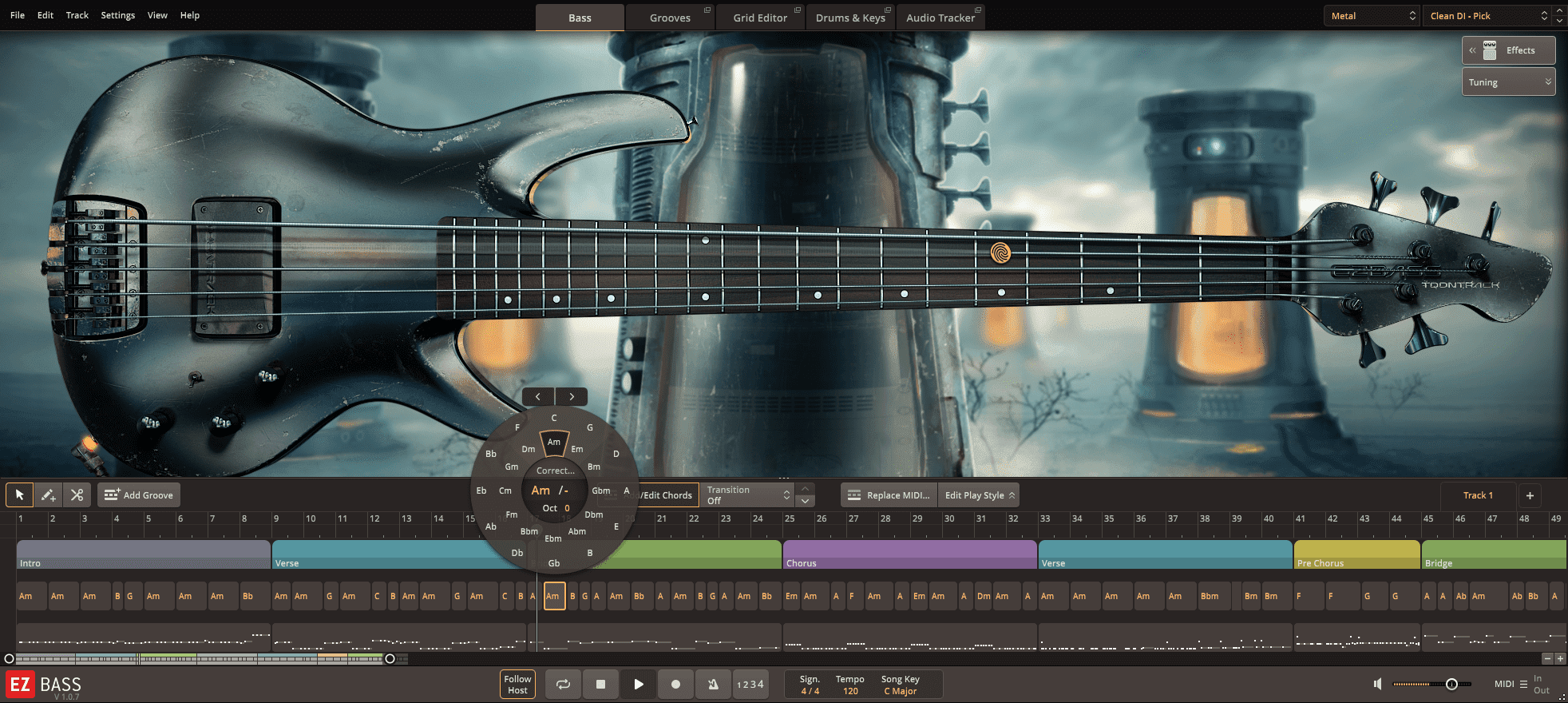Screen dimensions: 1568x703
Task: Detach the Grooves tab via pop-out icon
Action: (707, 10)
